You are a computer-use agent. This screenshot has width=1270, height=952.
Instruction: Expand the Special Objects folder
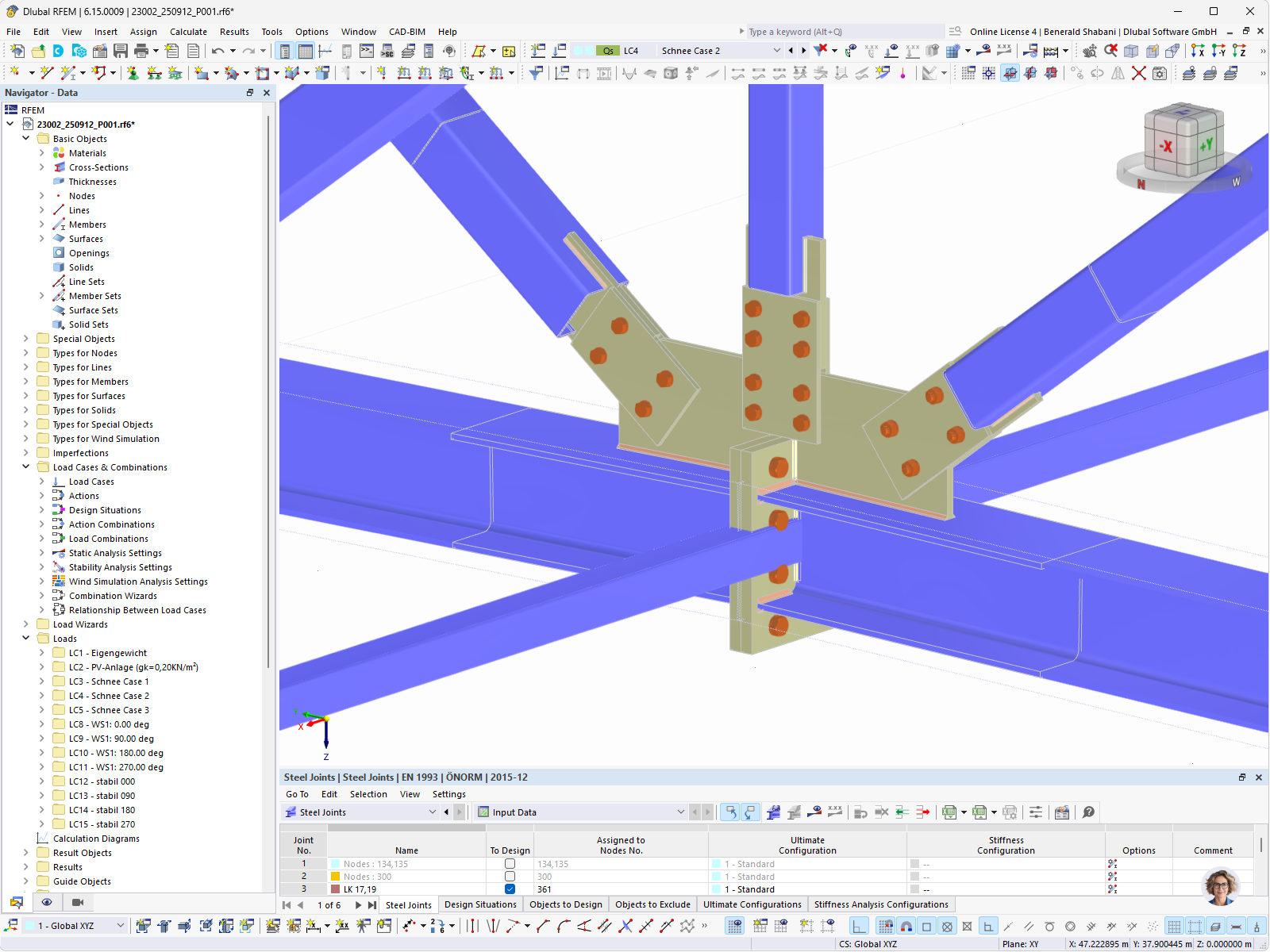(26, 339)
